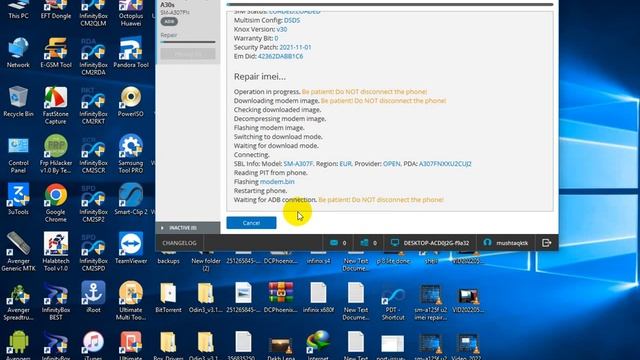The image size is (640, 360).
Task: Launch Frp Hijacker v1.0 shortcut
Action: point(56,154)
